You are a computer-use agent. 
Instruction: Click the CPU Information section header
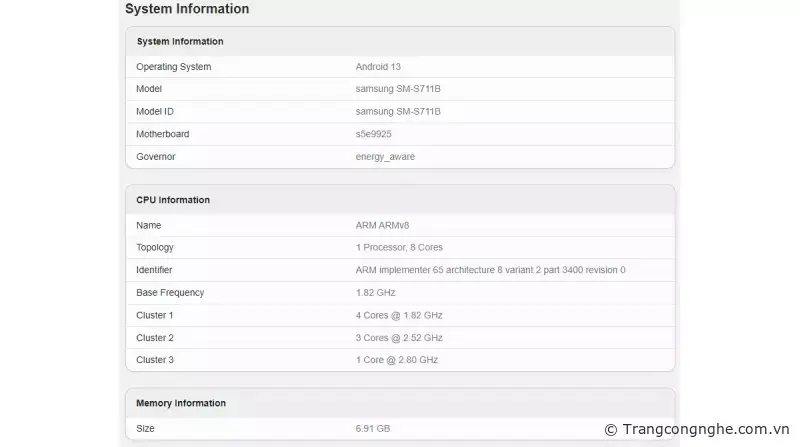coord(173,200)
